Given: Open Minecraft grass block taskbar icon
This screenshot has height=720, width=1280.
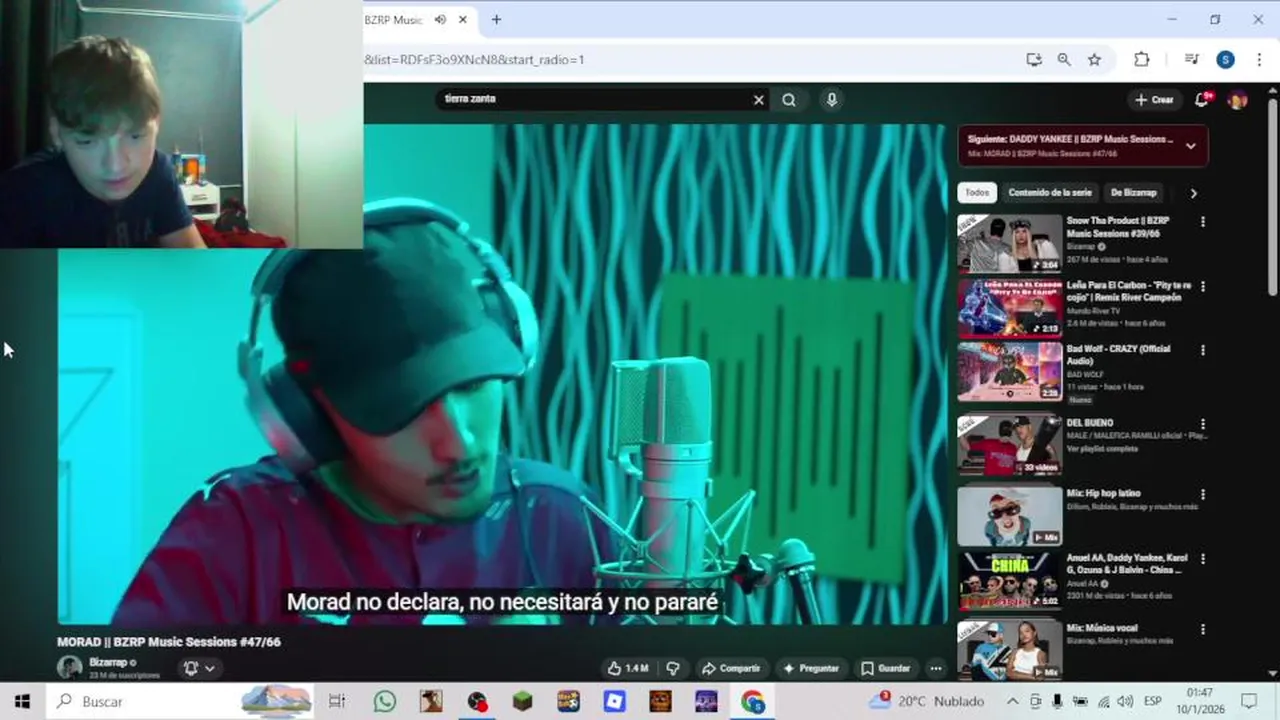Looking at the screenshot, I should [x=522, y=702].
